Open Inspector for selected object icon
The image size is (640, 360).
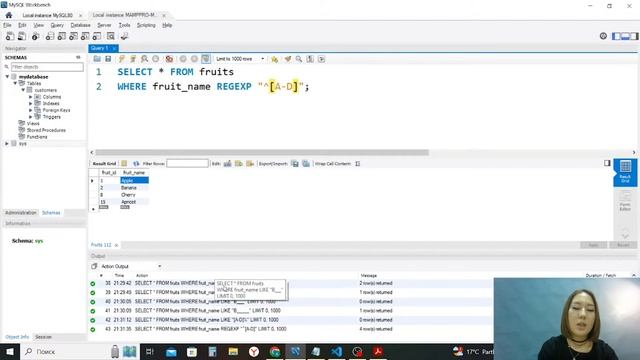click(x=36, y=36)
